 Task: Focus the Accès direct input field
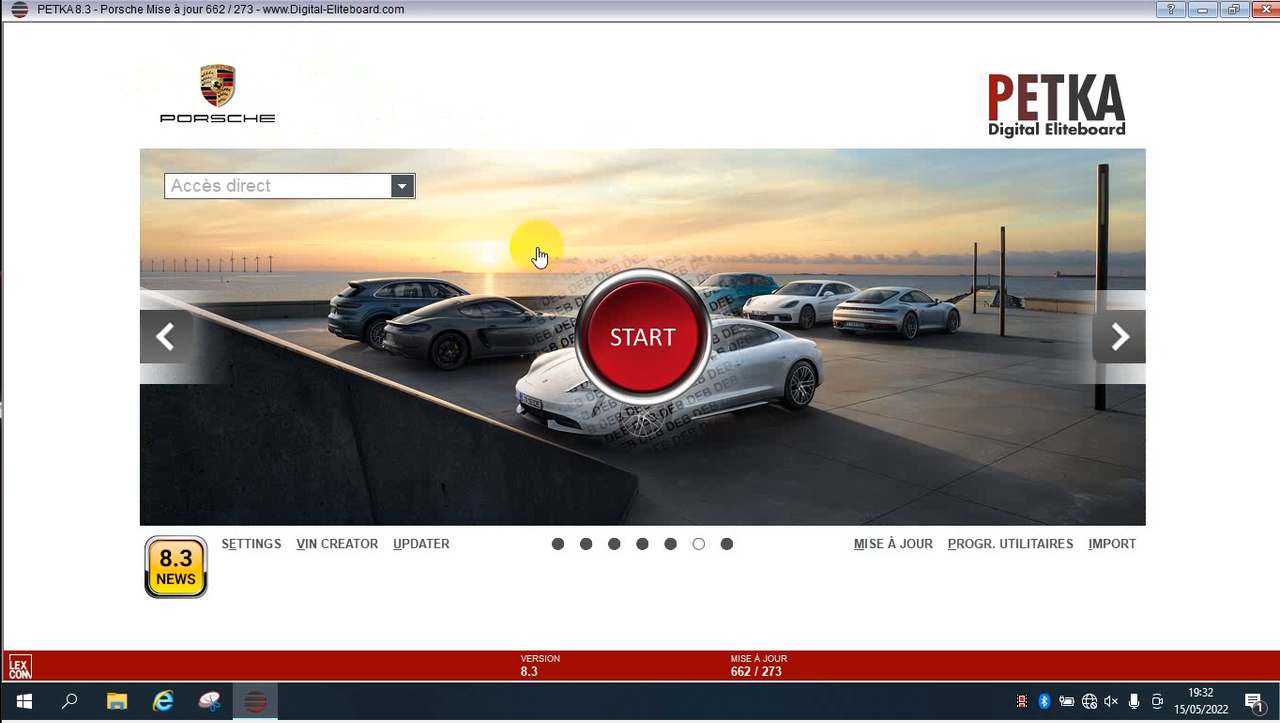pos(278,186)
